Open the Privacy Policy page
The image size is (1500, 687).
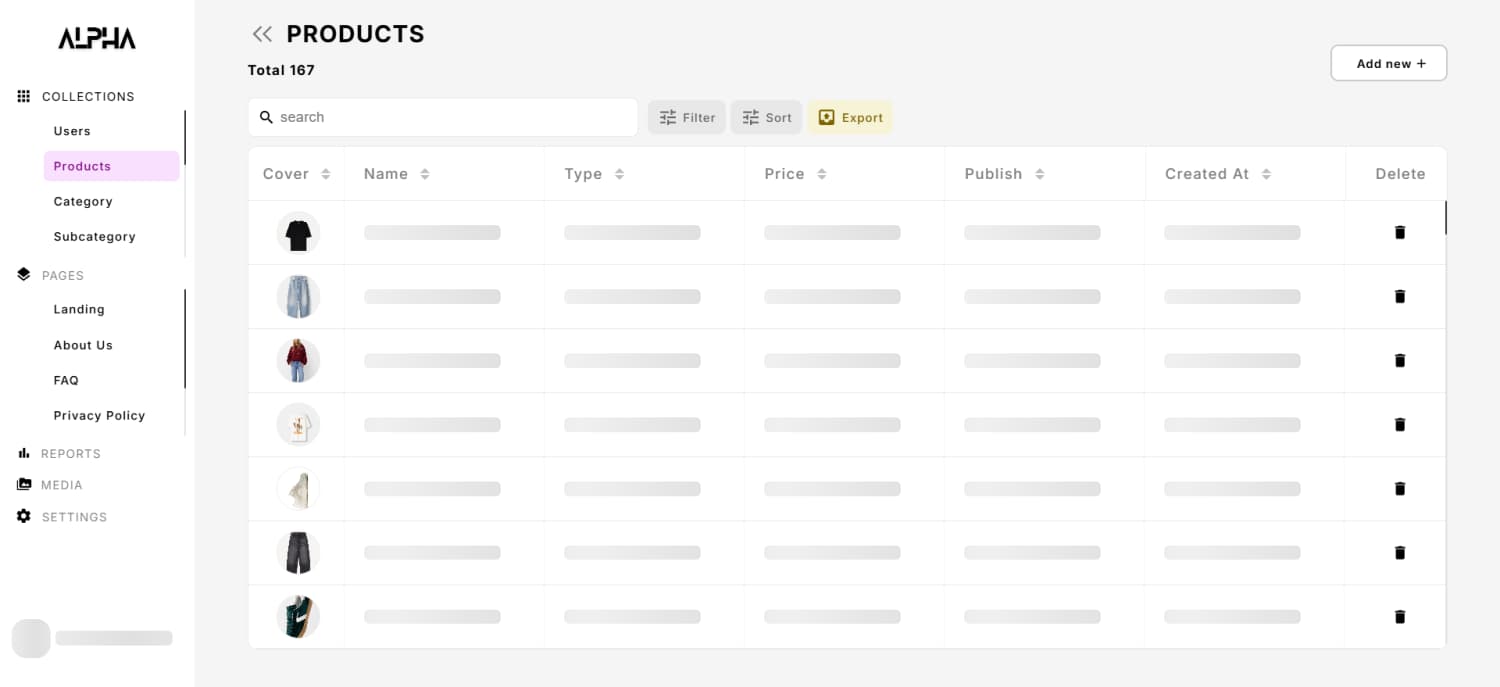pos(99,416)
